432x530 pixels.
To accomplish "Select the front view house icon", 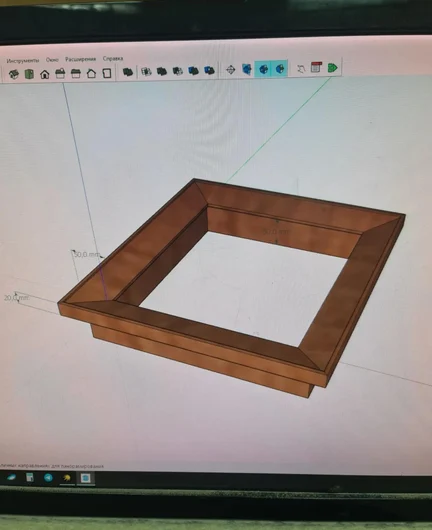I will click(45, 74).
